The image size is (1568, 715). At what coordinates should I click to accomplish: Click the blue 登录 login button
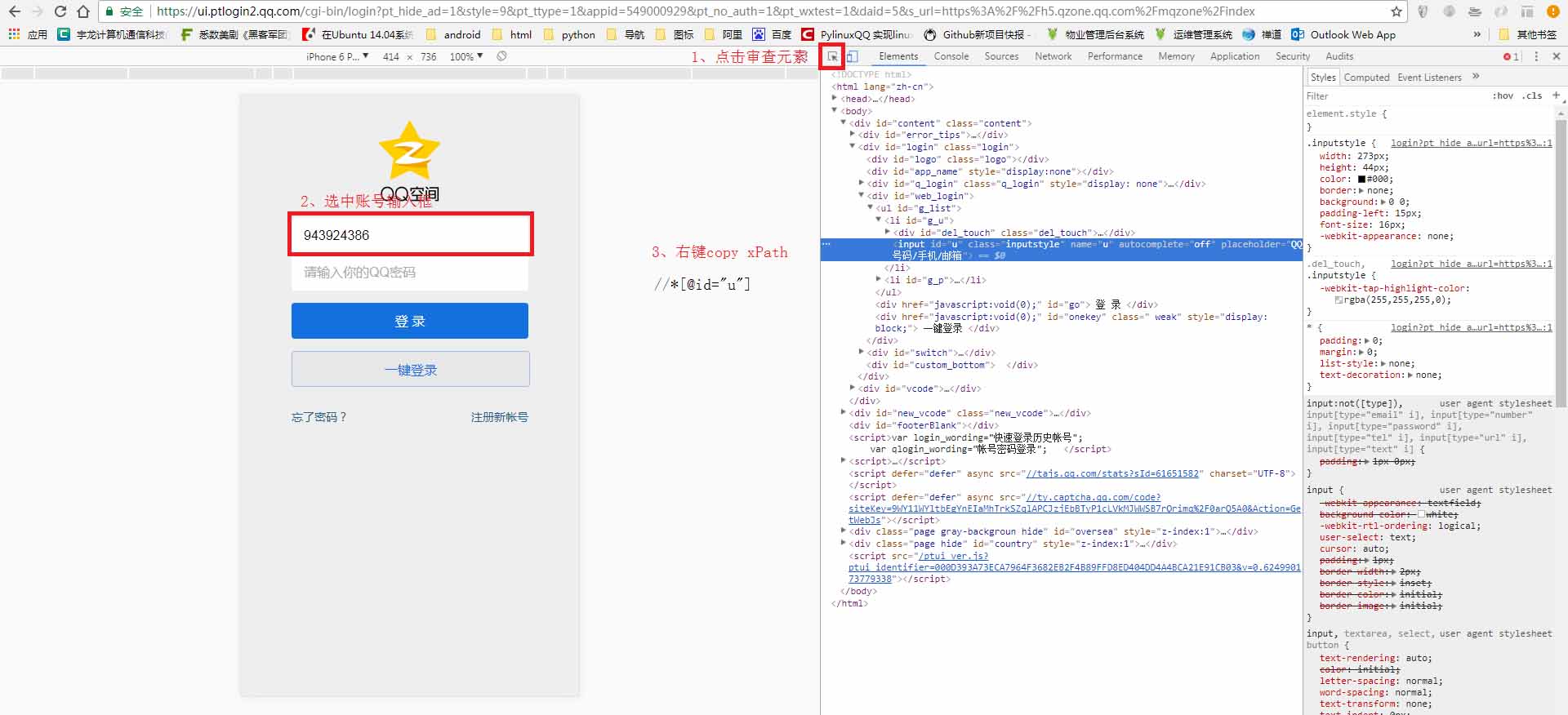410,321
